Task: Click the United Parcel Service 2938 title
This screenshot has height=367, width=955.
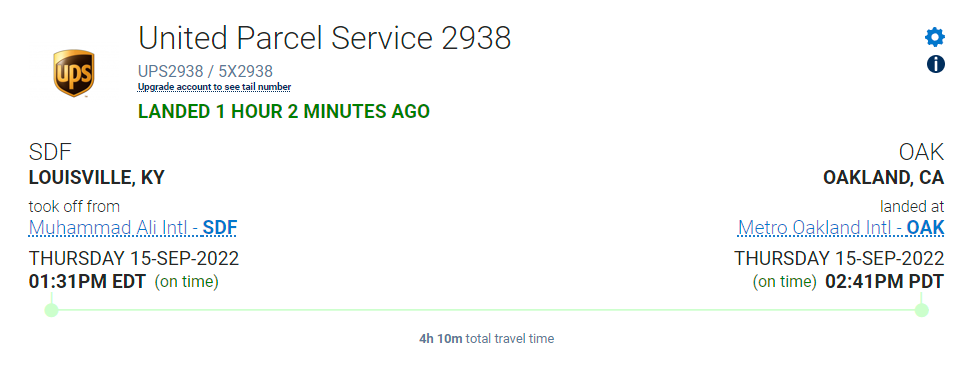Action: pyautogui.click(x=325, y=38)
